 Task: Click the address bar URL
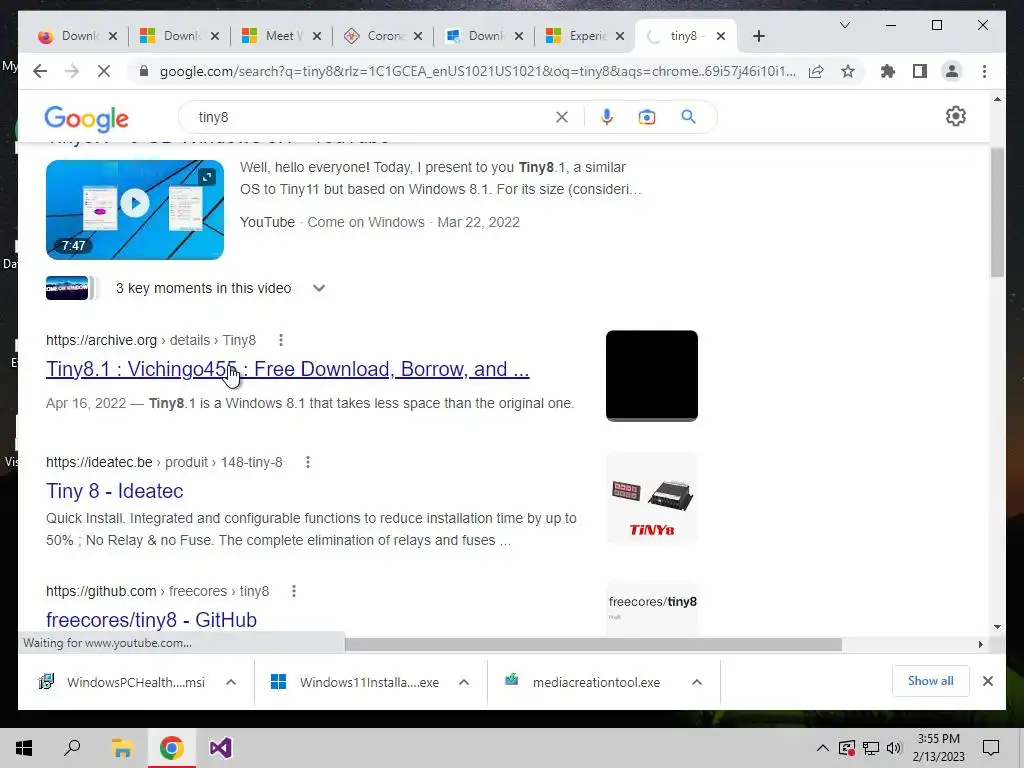coord(477,71)
